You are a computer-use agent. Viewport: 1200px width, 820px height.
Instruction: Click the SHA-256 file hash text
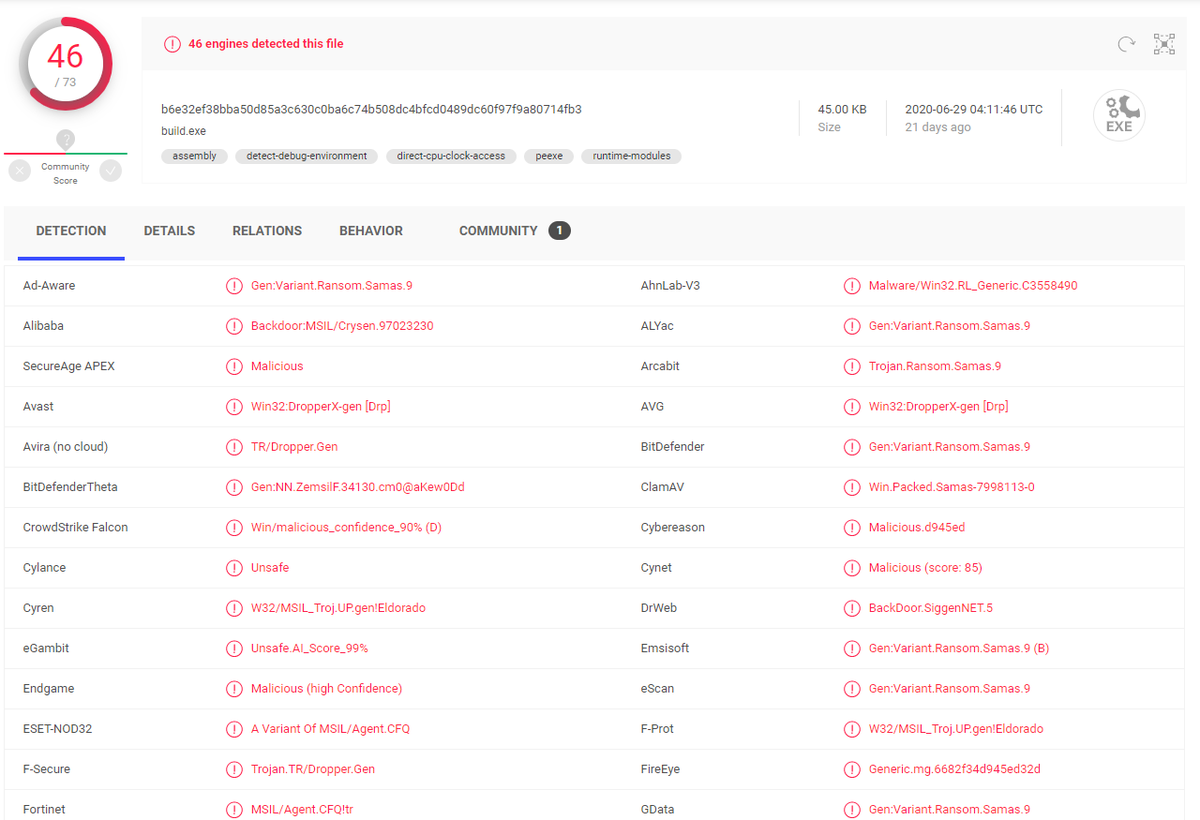(371, 109)
